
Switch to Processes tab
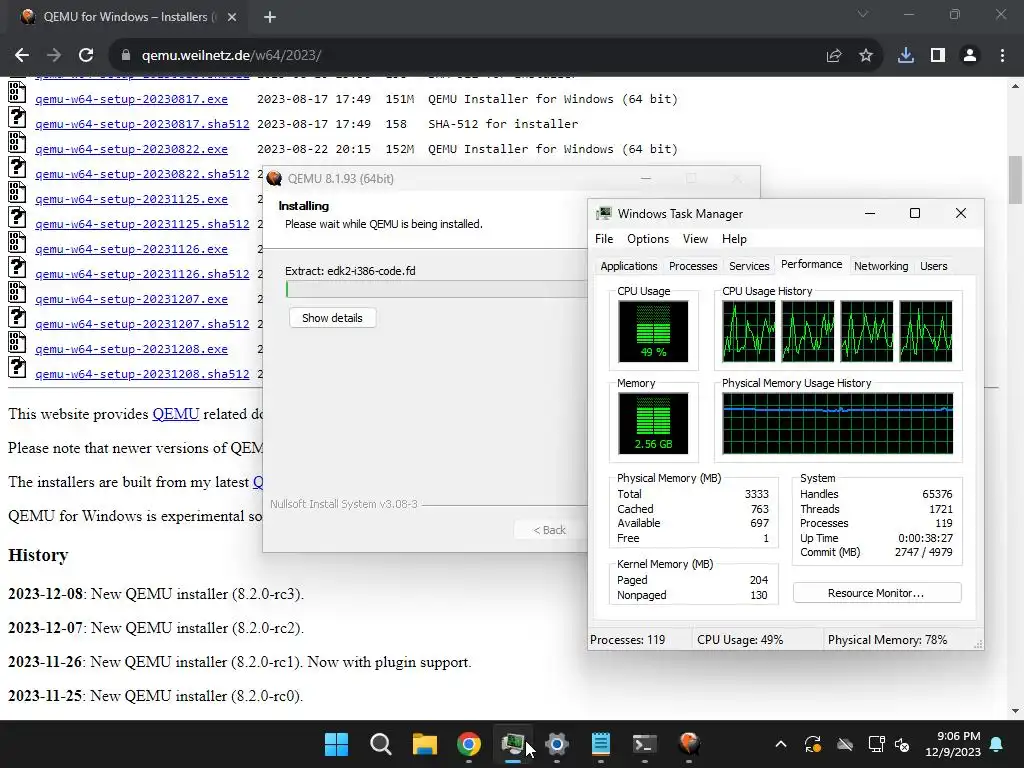click(x=693, y=266)
